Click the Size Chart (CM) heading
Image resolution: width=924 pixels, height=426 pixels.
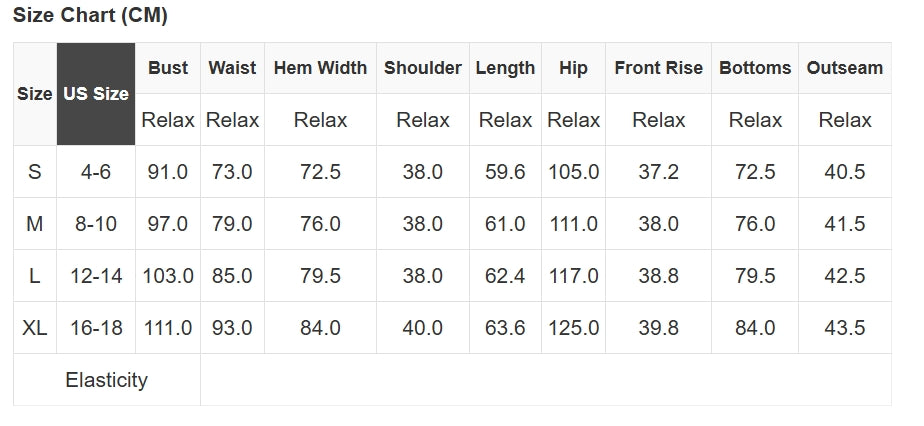pyautogui.click(x=90, y=15)
